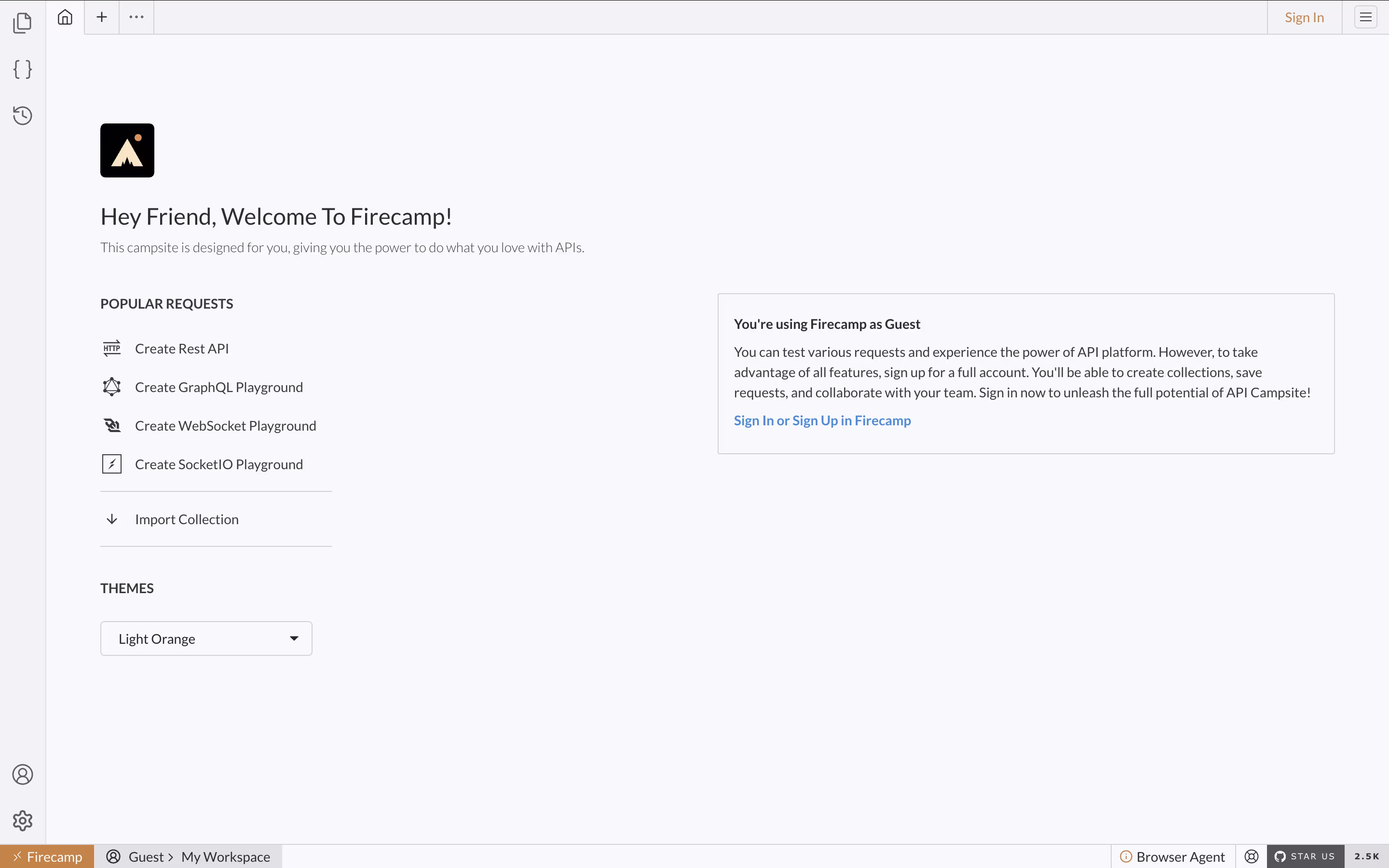Click Create Rest API
Screen dimensions: 1389x868
tap(182, 349)
